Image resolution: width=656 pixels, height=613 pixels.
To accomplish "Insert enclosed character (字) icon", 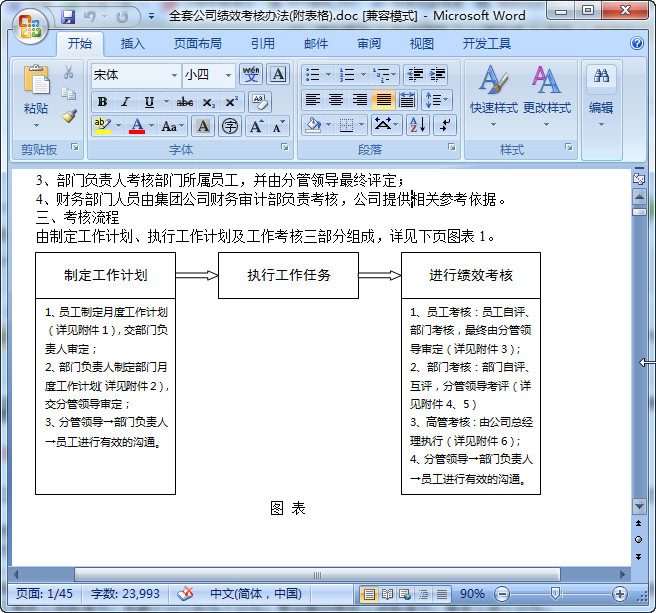I will coord(230,126).
